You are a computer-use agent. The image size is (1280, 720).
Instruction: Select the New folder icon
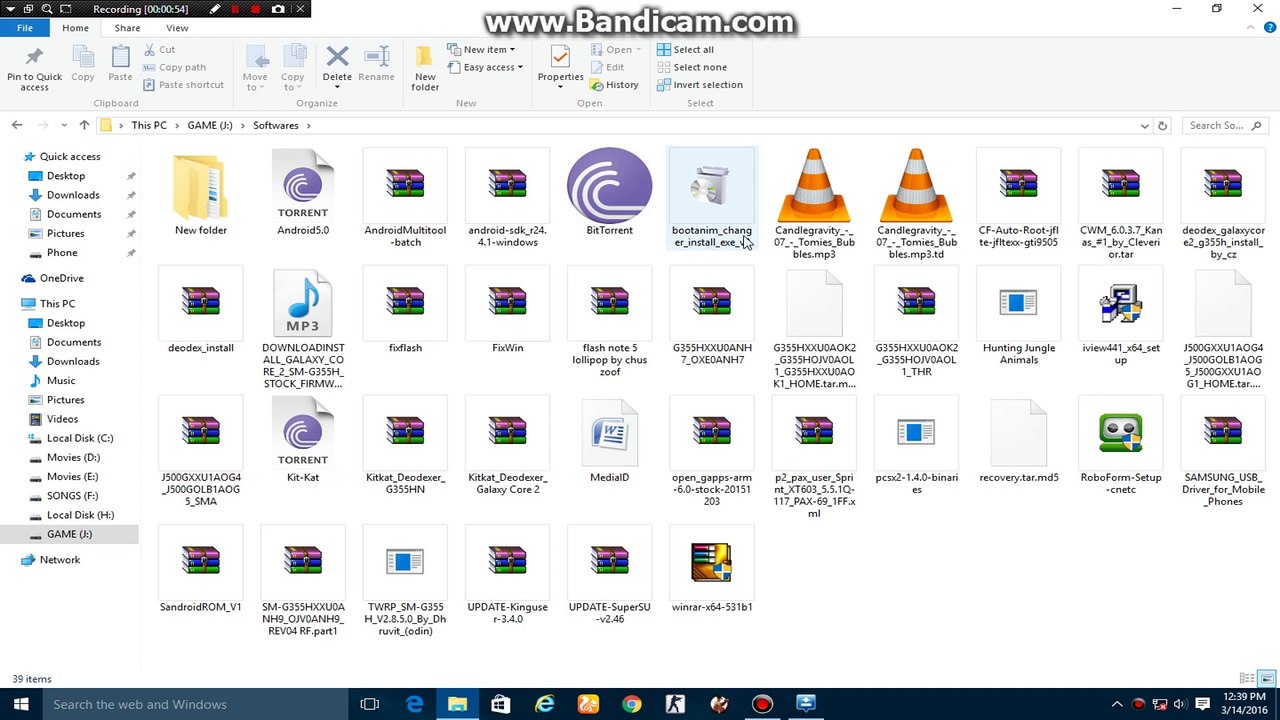pos(200,186)
